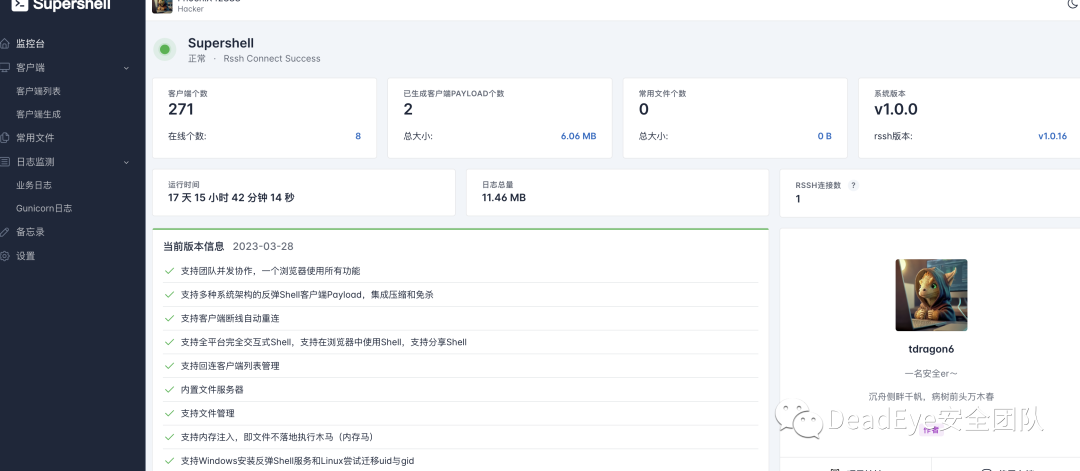Click RSSH连接数 question mark help icon
This screenshot has width=1080, height=471.
pyautogui.click(x=853, y=185)
